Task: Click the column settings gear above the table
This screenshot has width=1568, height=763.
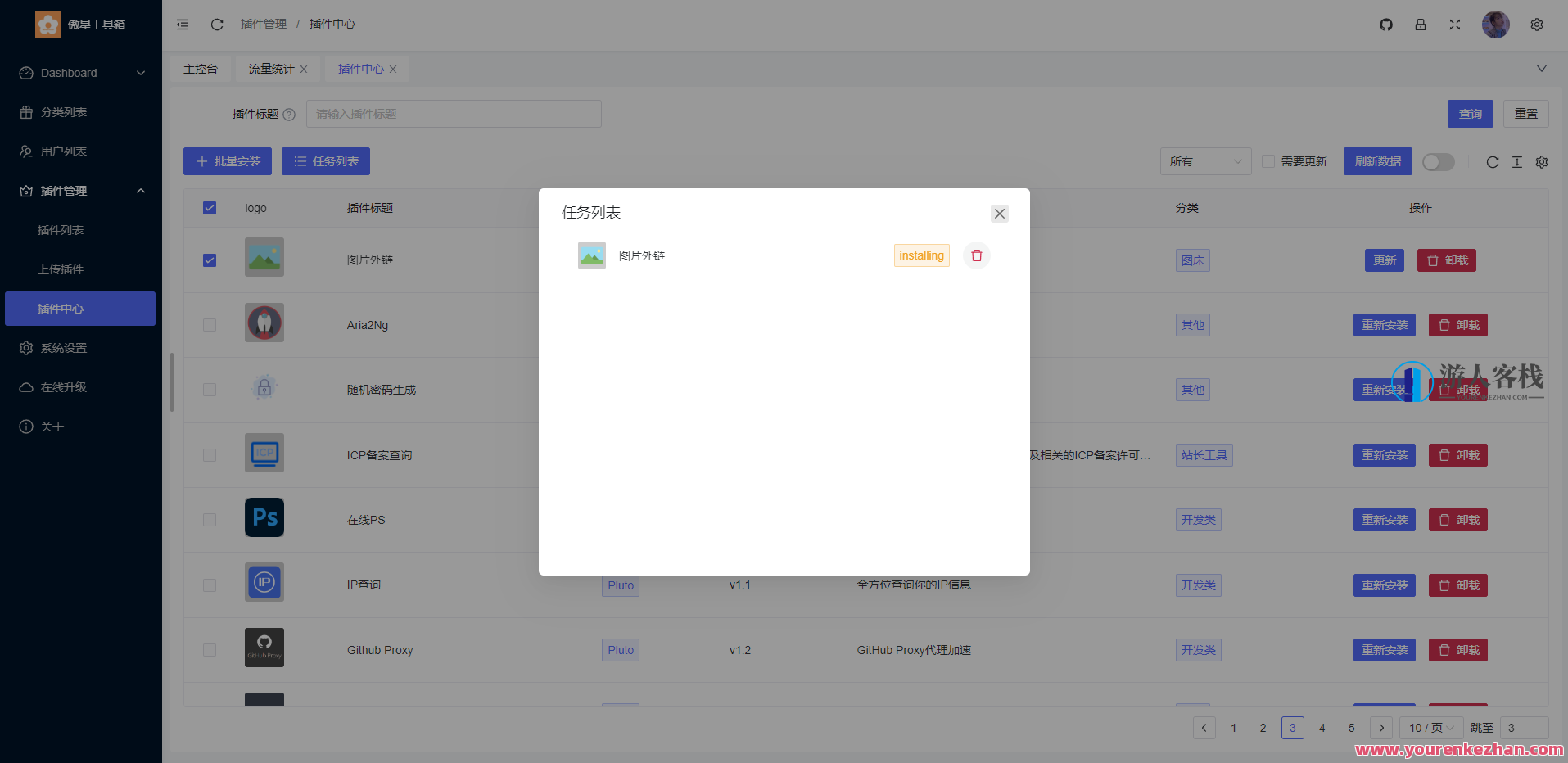Action: point(1543,162)
